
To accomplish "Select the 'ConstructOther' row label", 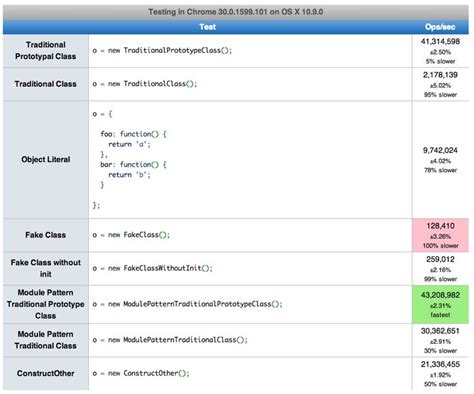I will 46,373.
